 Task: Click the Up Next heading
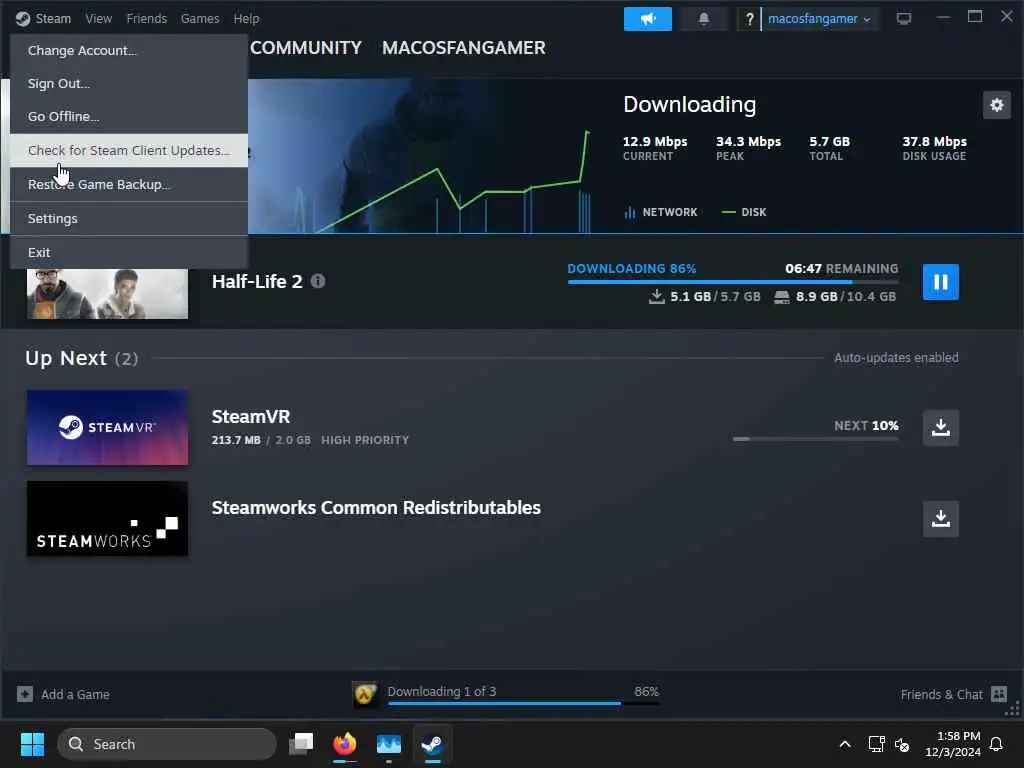[x=66, y=358]
